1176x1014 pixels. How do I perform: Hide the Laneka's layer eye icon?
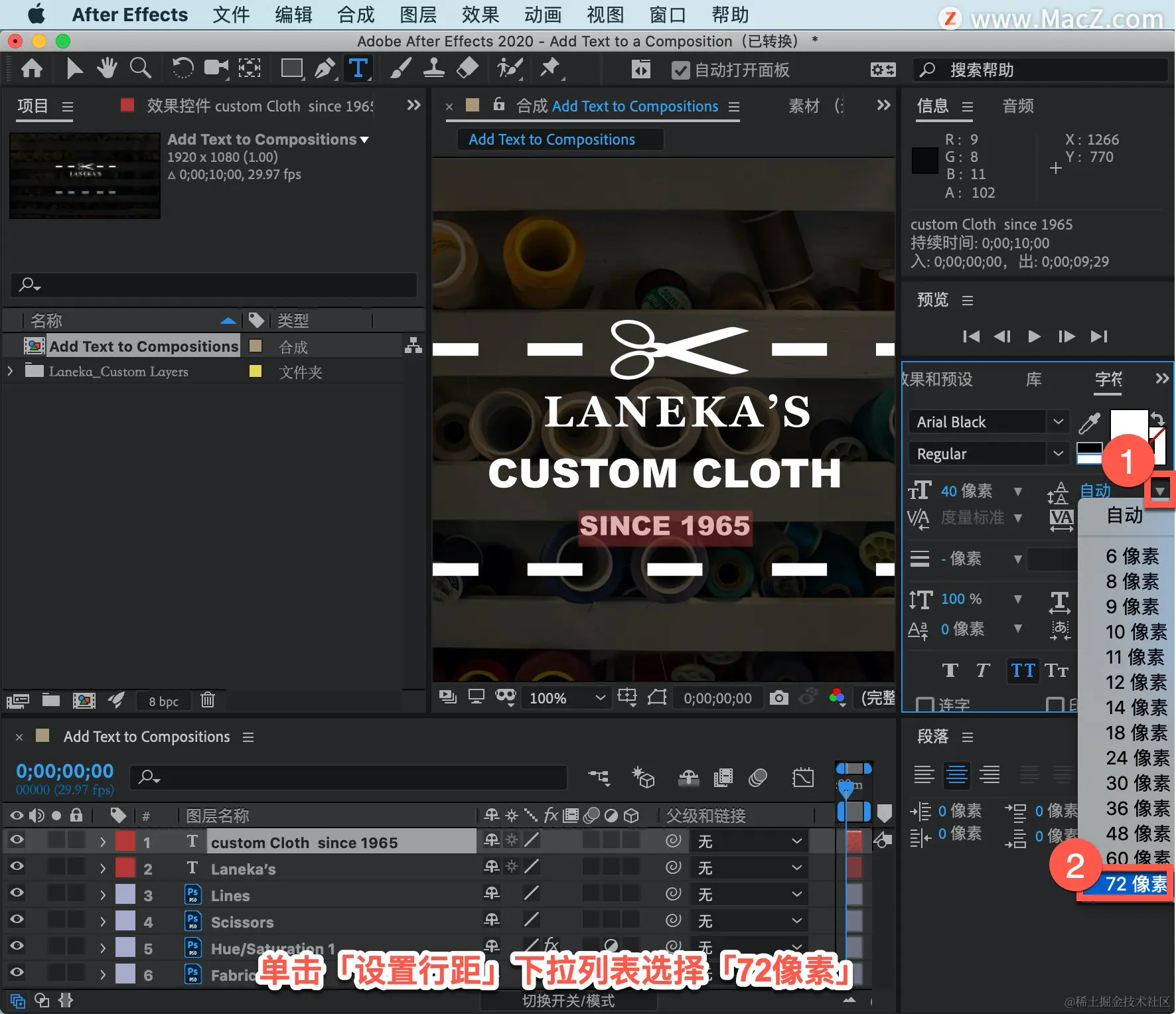[17, 867]
